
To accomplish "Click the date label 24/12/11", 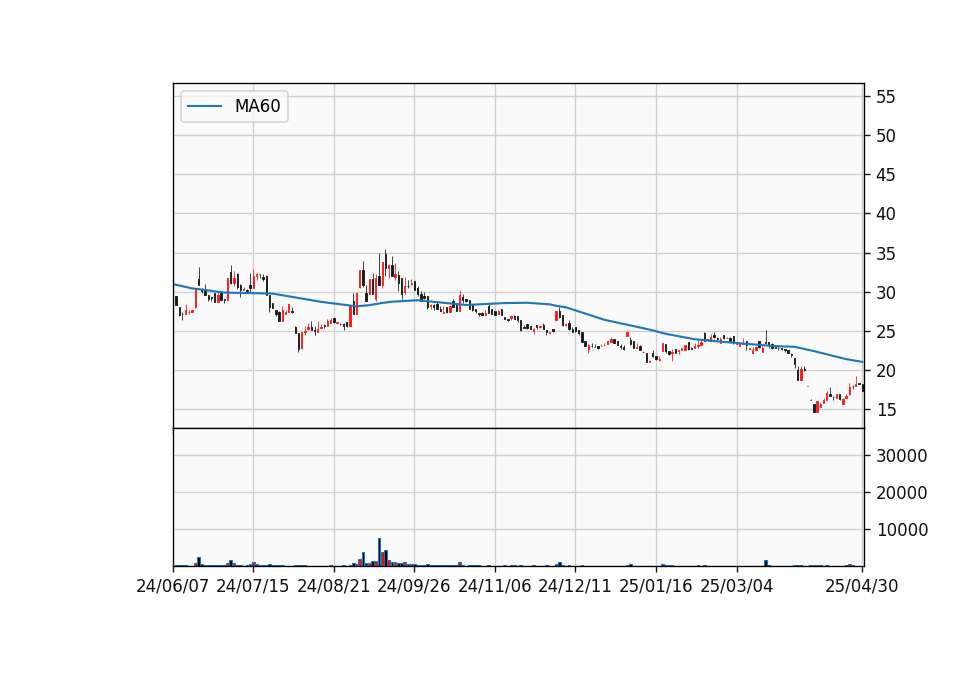I will [x=575, y=587].
